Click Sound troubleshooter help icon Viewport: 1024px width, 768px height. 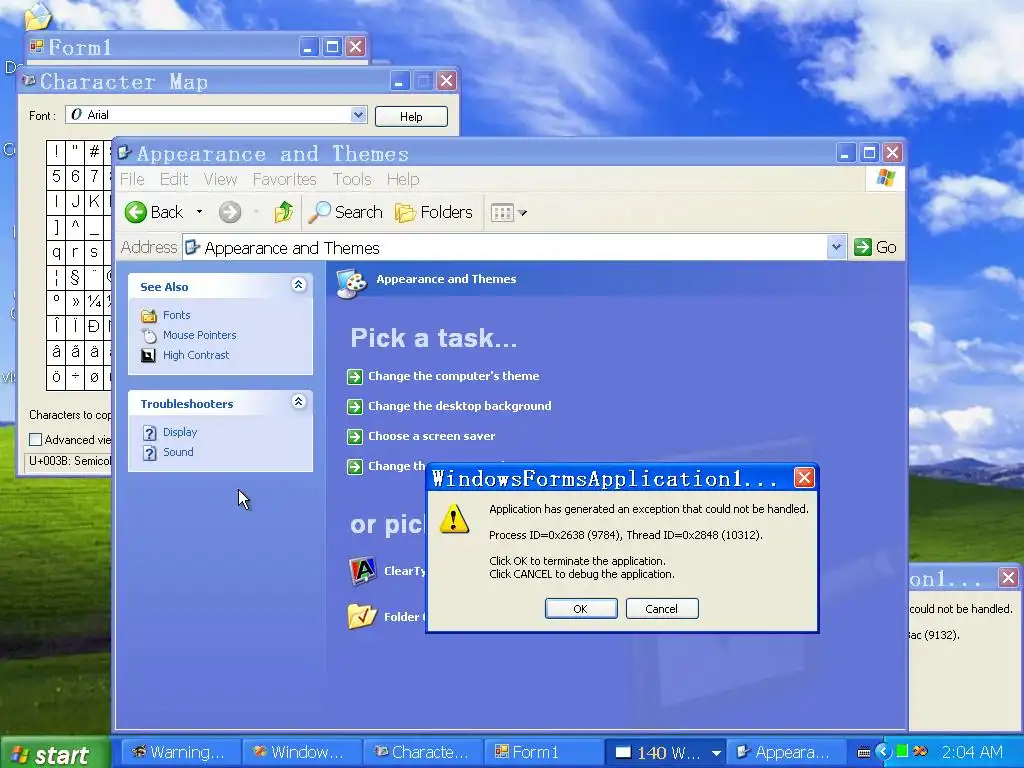pyautogui.click(x=150, y=453)
